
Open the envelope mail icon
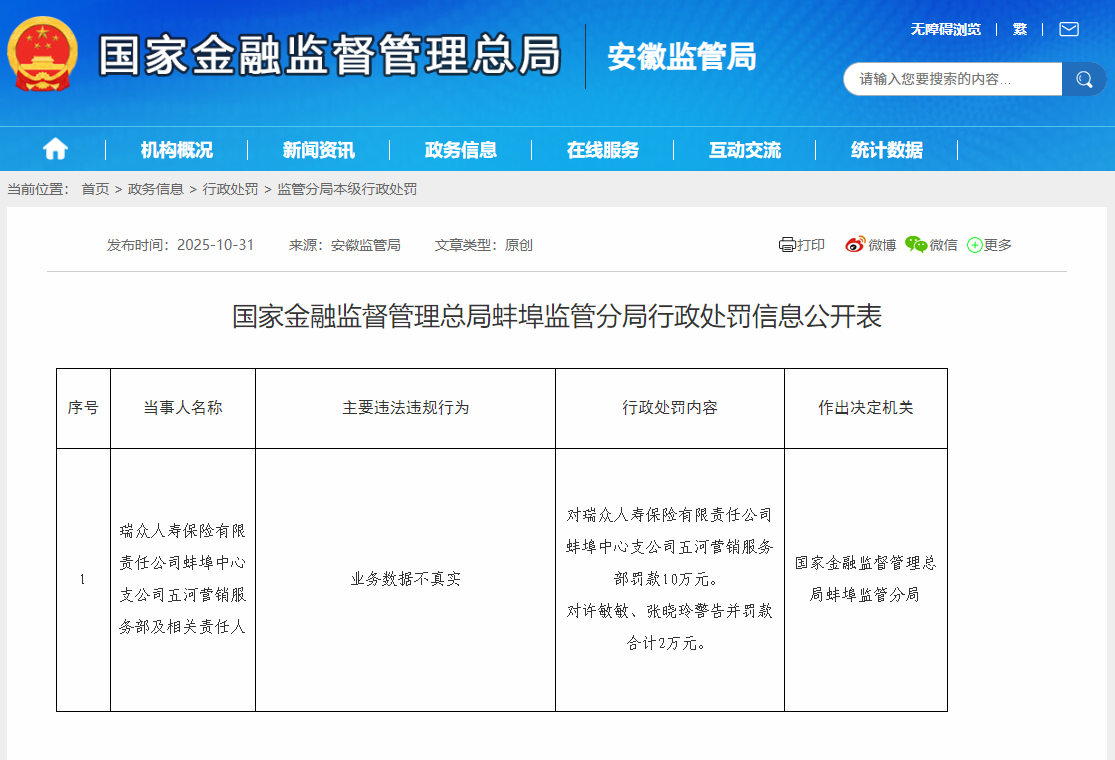pyautogui.click(x=1069, y=29)
